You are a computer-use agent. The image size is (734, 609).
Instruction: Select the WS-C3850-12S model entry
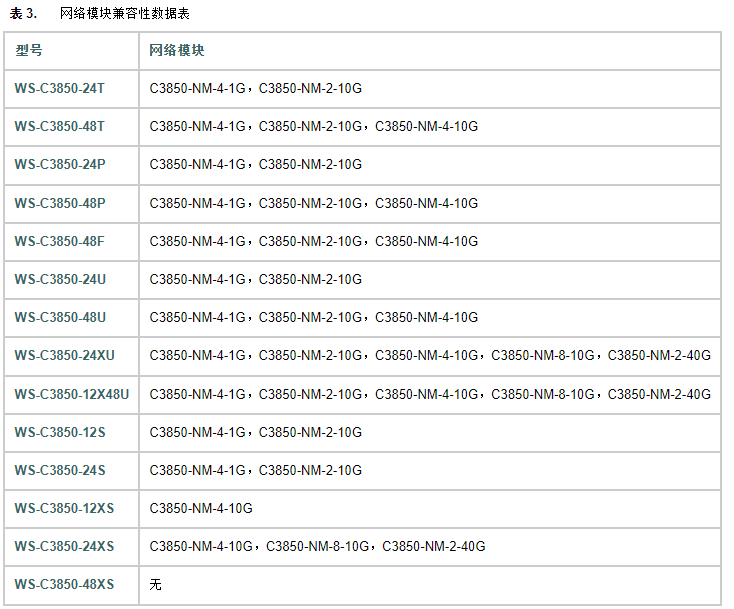point(60,432)
